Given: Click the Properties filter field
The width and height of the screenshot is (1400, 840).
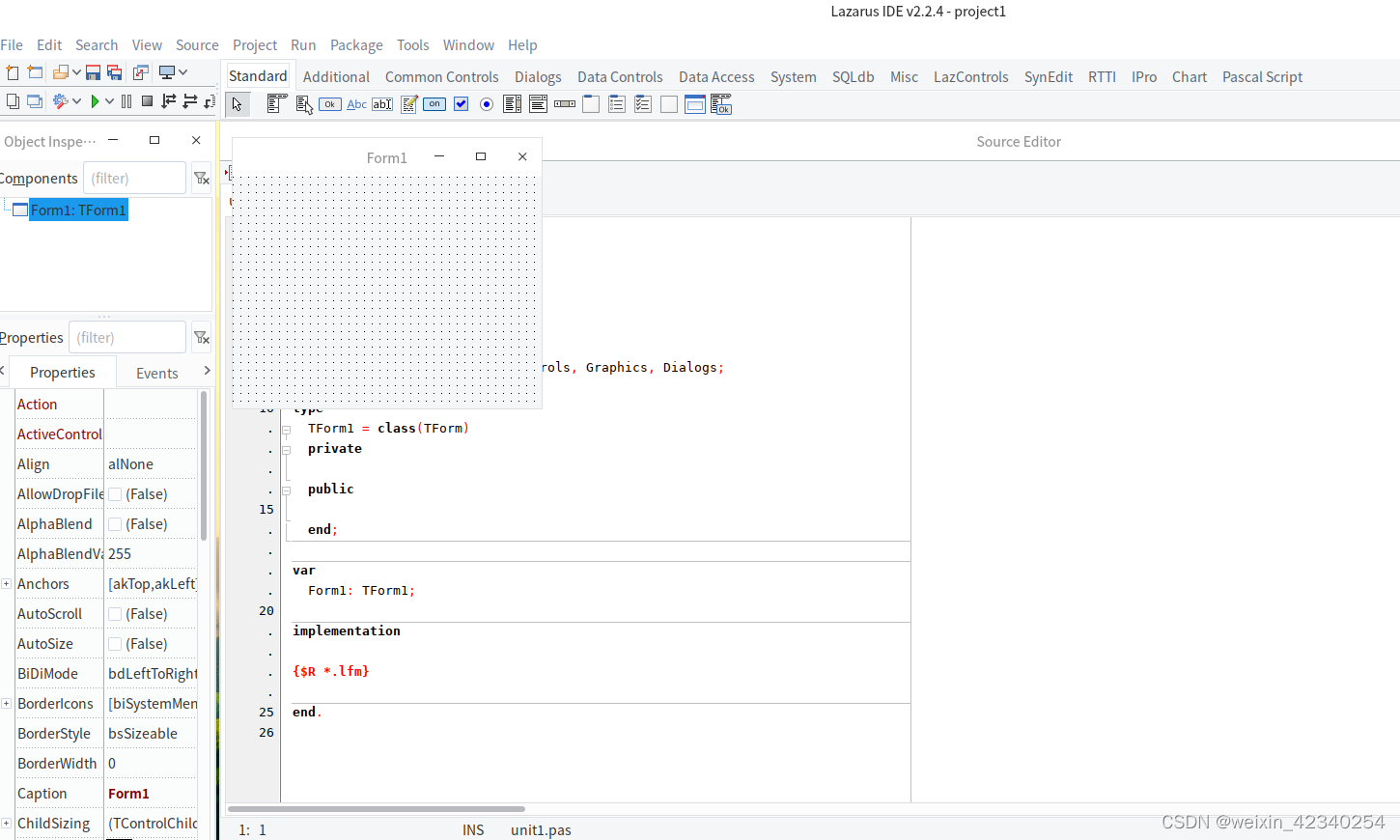Looking at the screenshot, I should coord(127,337).
